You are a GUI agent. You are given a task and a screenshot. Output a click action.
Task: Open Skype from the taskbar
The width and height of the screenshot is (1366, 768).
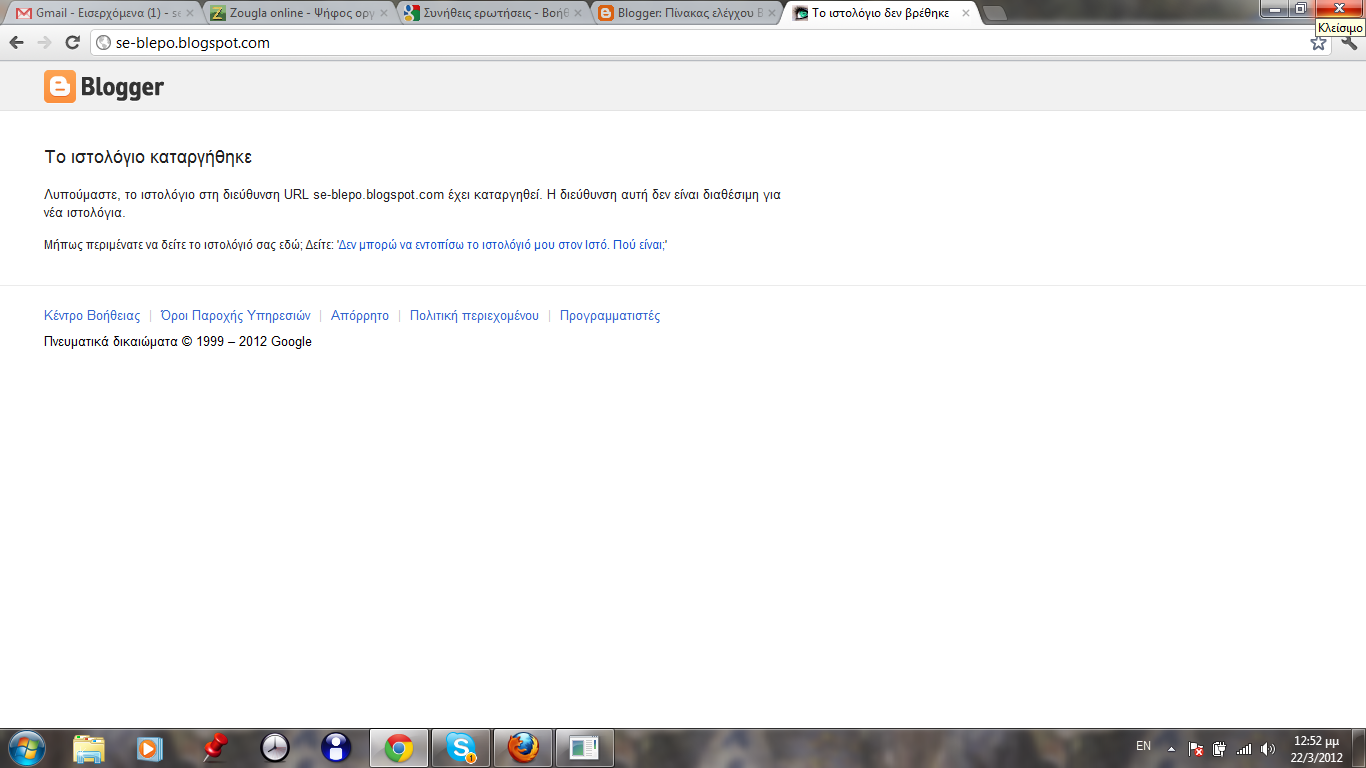461,748
